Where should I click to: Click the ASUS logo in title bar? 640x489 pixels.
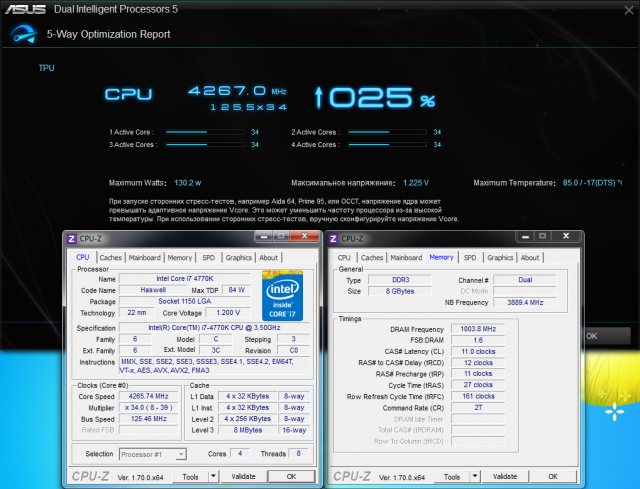click(x=26, y=9)
